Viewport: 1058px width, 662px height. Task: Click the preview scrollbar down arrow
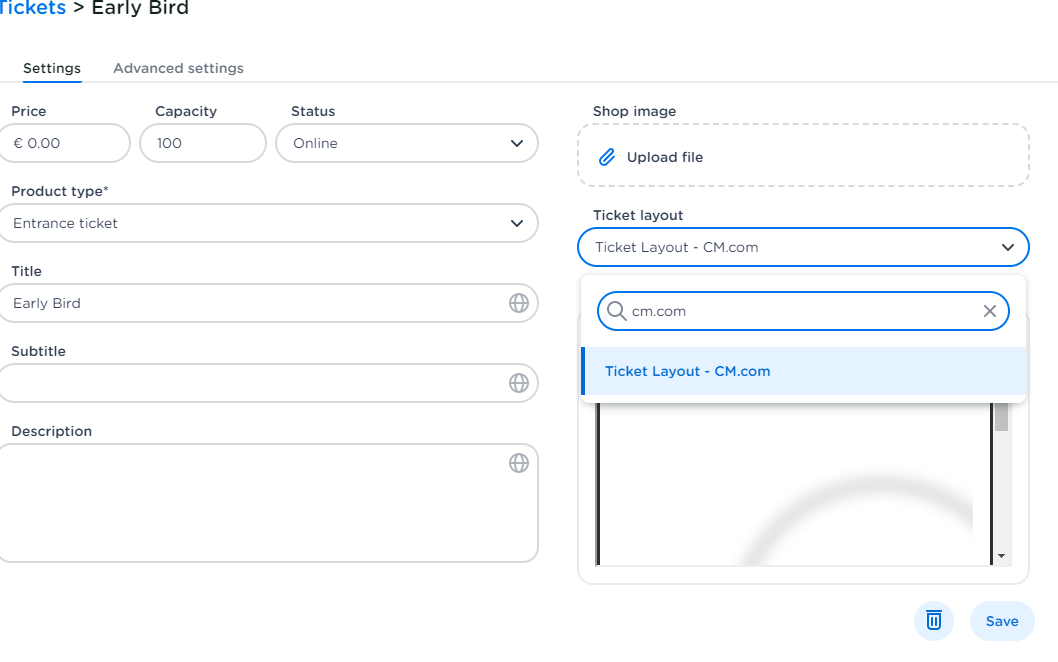click(x=1001, y=556)
